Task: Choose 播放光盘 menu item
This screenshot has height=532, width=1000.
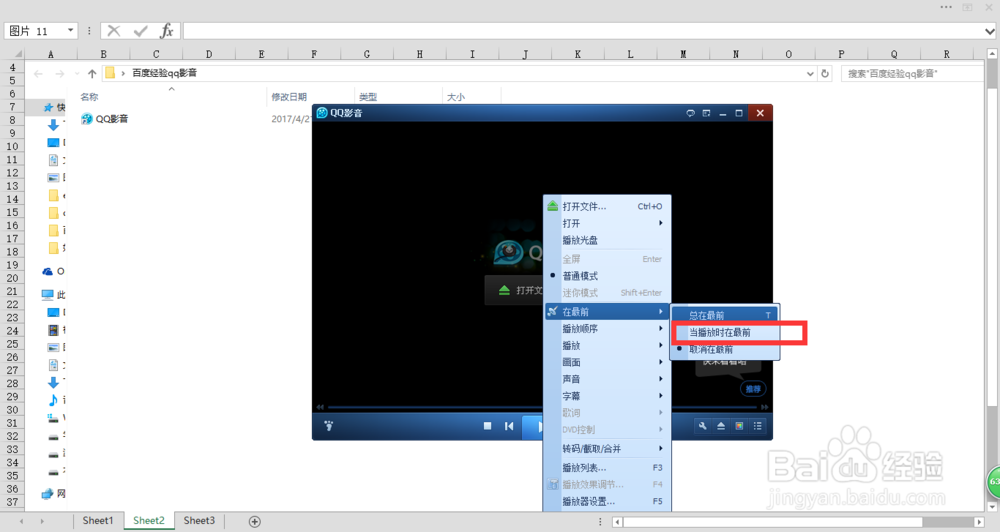Action: [607, 240]
